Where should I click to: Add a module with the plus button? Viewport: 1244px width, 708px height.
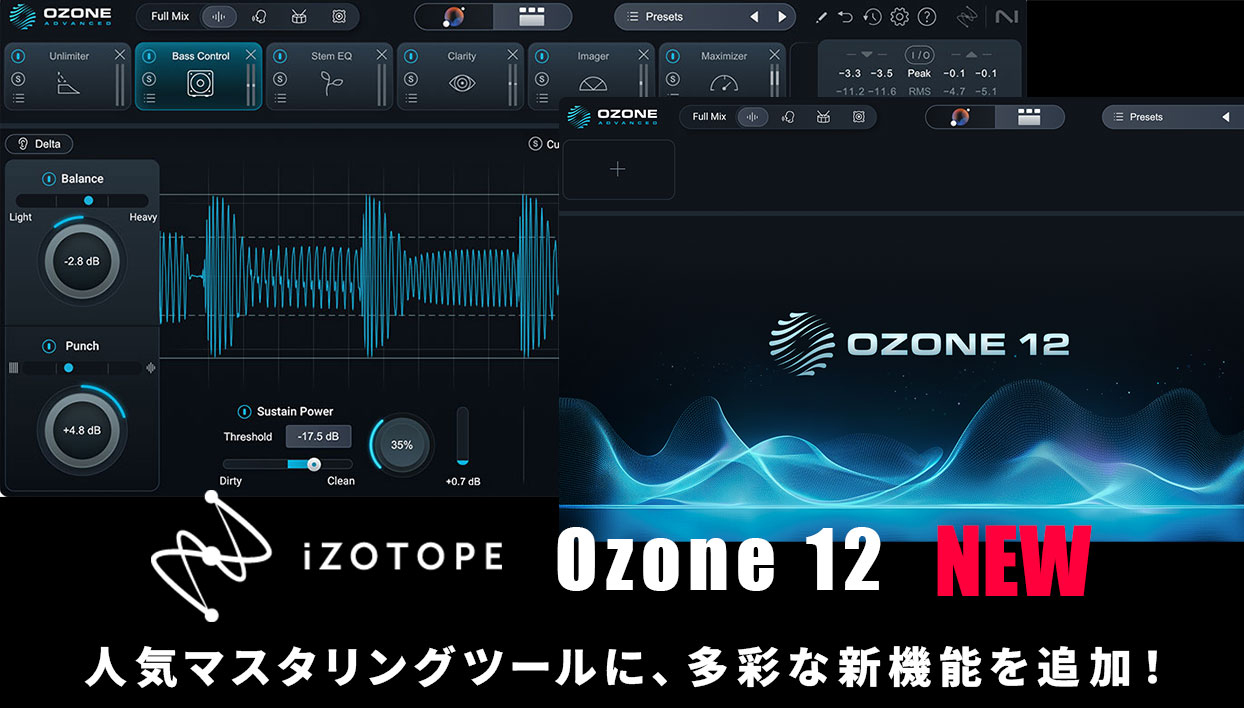coord(617,169)
